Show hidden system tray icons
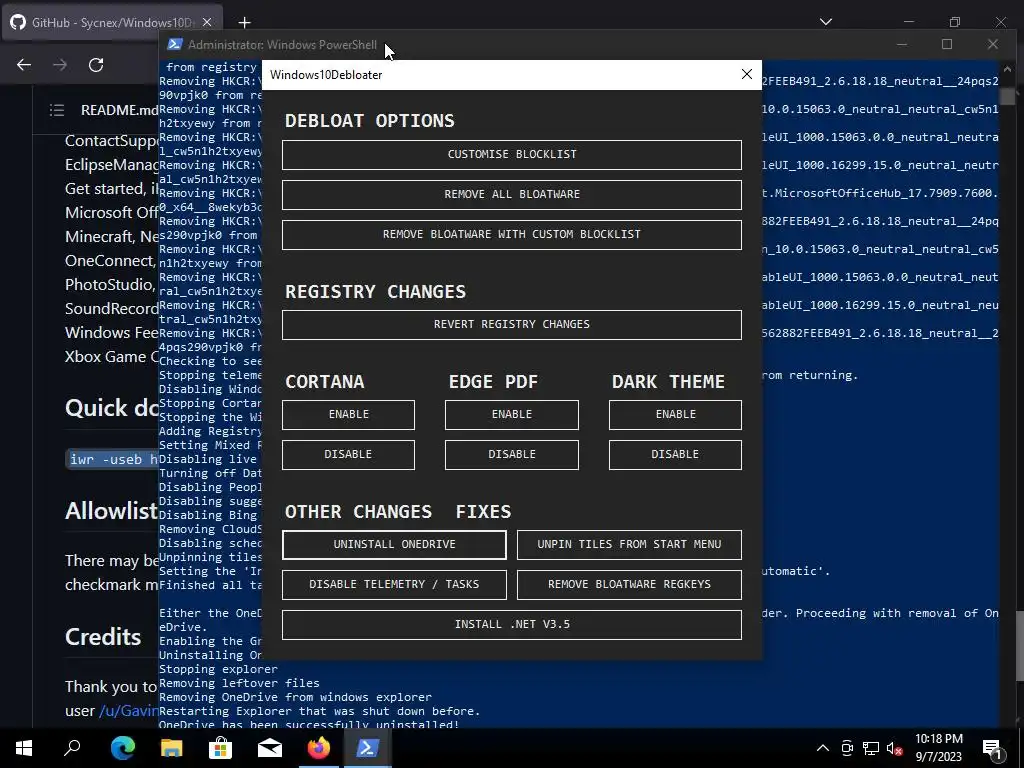The height and width of the screenshot is (768, 1024). (x=823, y=748)
